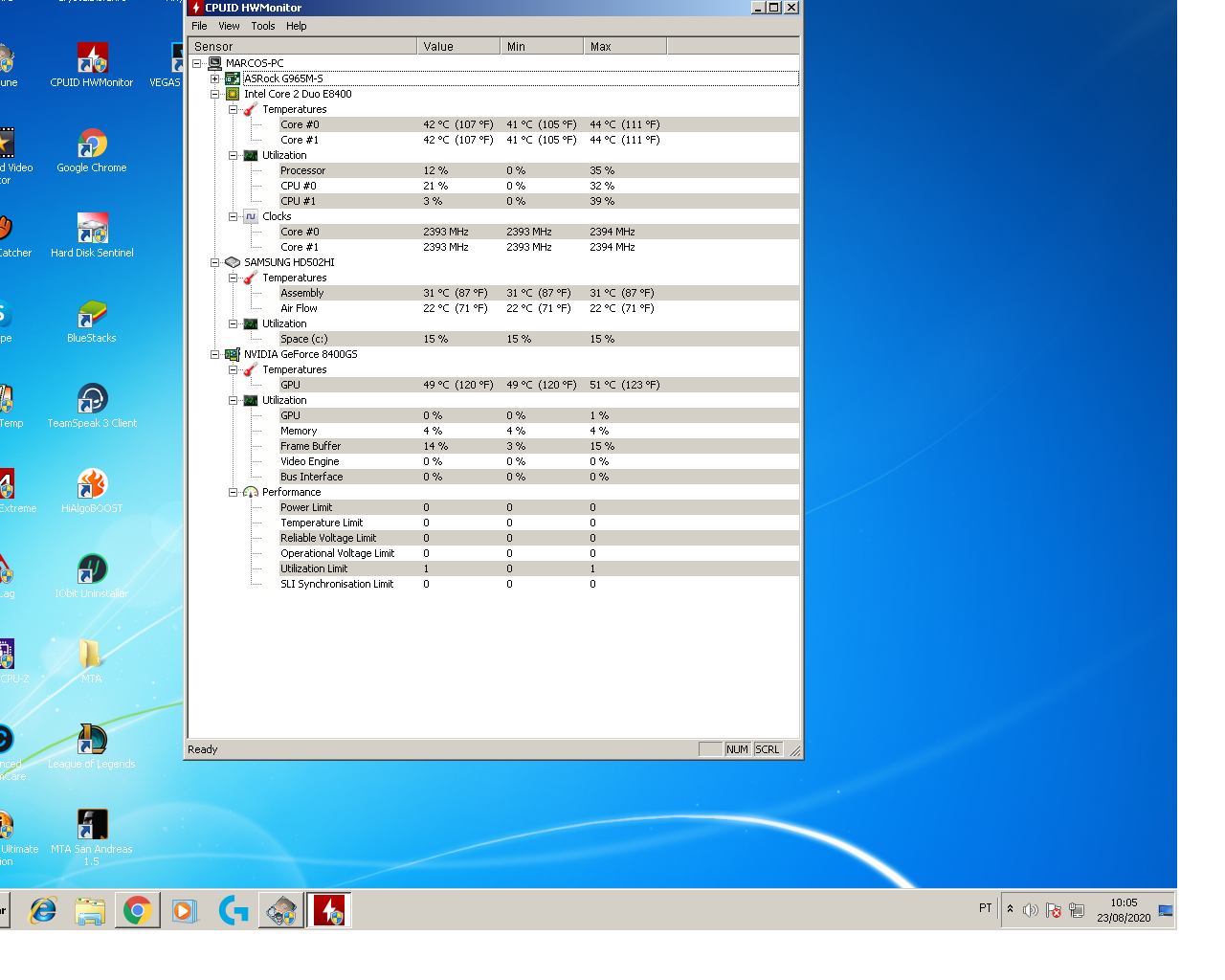Launch Internet Explorer from taskbar
Screen dimensions: 1225x980
click(x=43, y=910)
